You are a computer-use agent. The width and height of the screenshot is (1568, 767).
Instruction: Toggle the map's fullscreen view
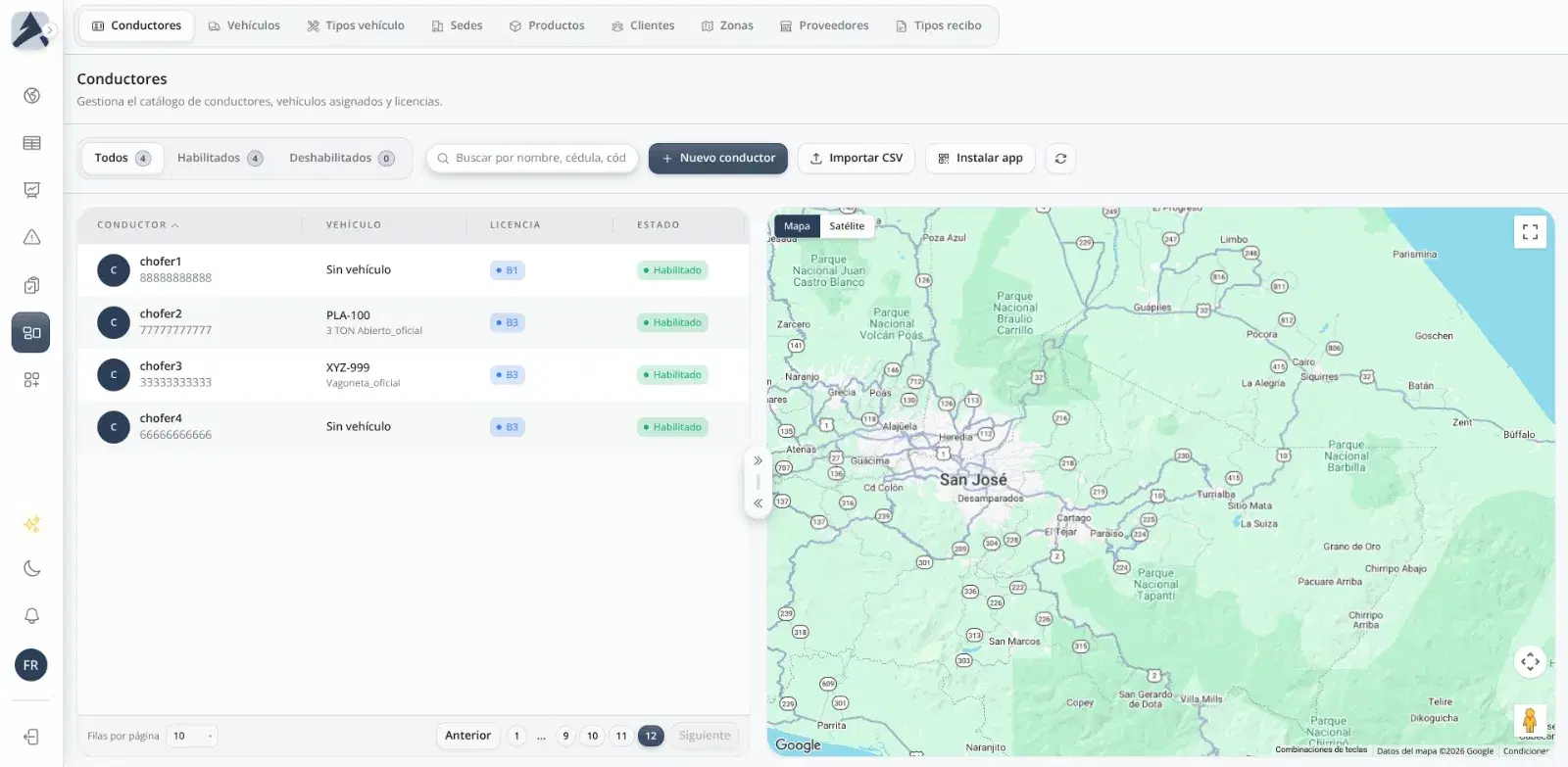coord(1530,232)
